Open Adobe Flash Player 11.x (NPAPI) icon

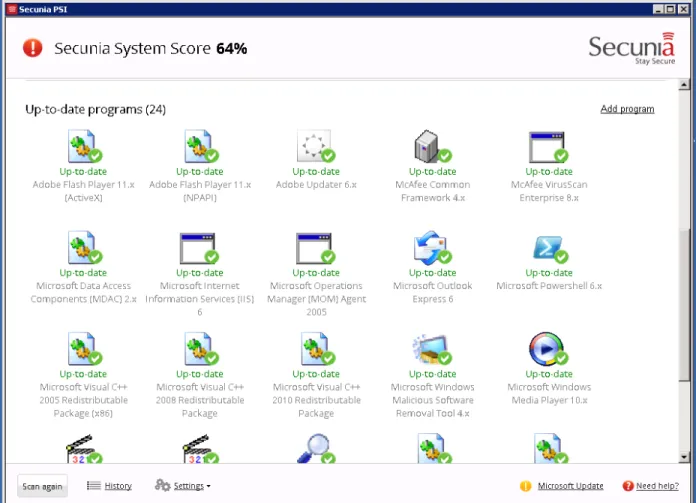pyautogui.click(x=201, y=147)
